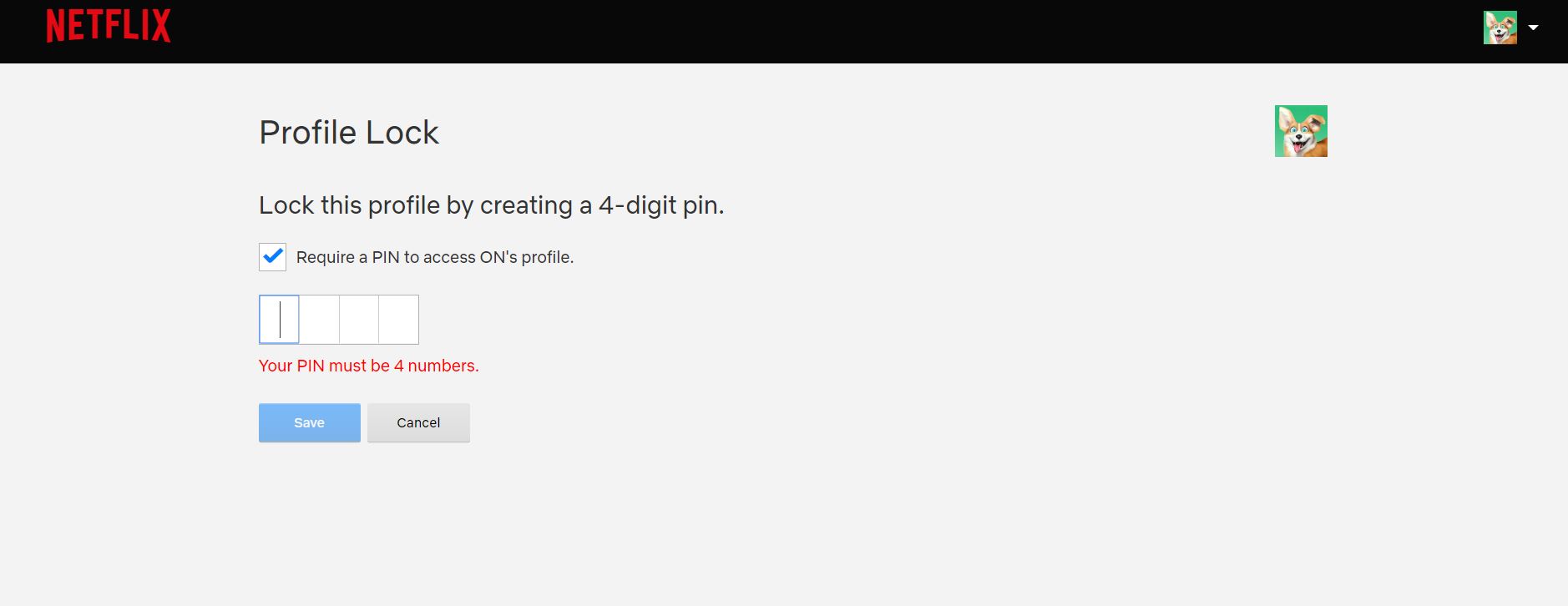
Task: Click the word 'Profile' in the page title
Action: 308,133
